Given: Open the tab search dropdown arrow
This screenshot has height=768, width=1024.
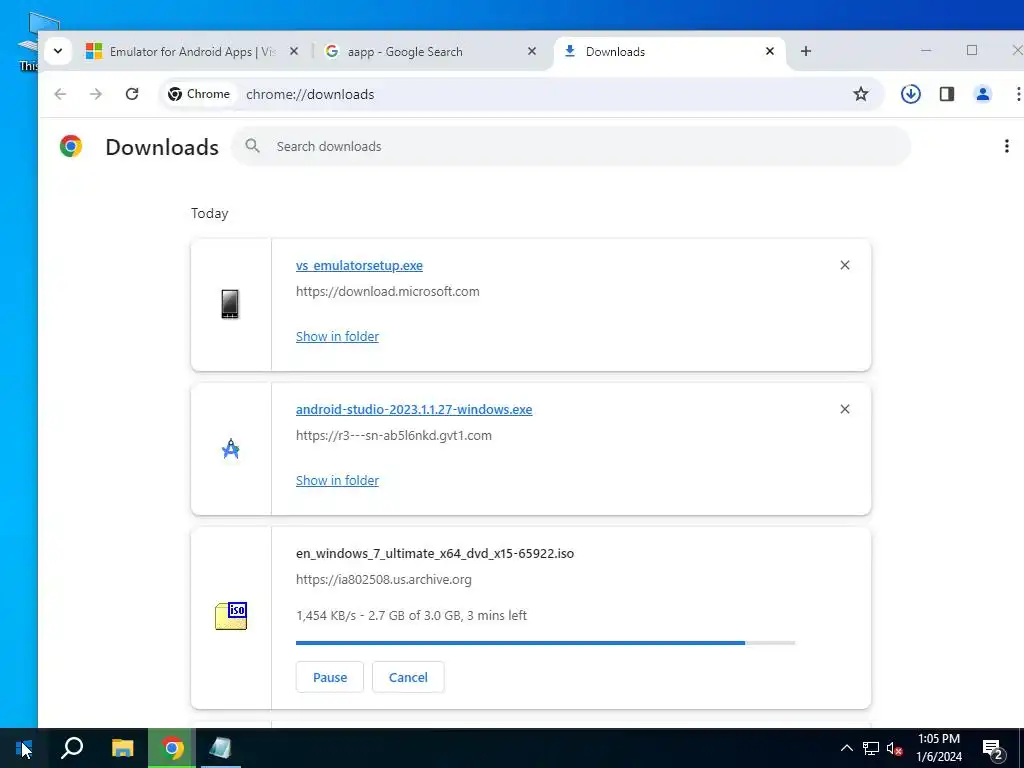Looking at the screenshot, I should click(x=57, y=51).
